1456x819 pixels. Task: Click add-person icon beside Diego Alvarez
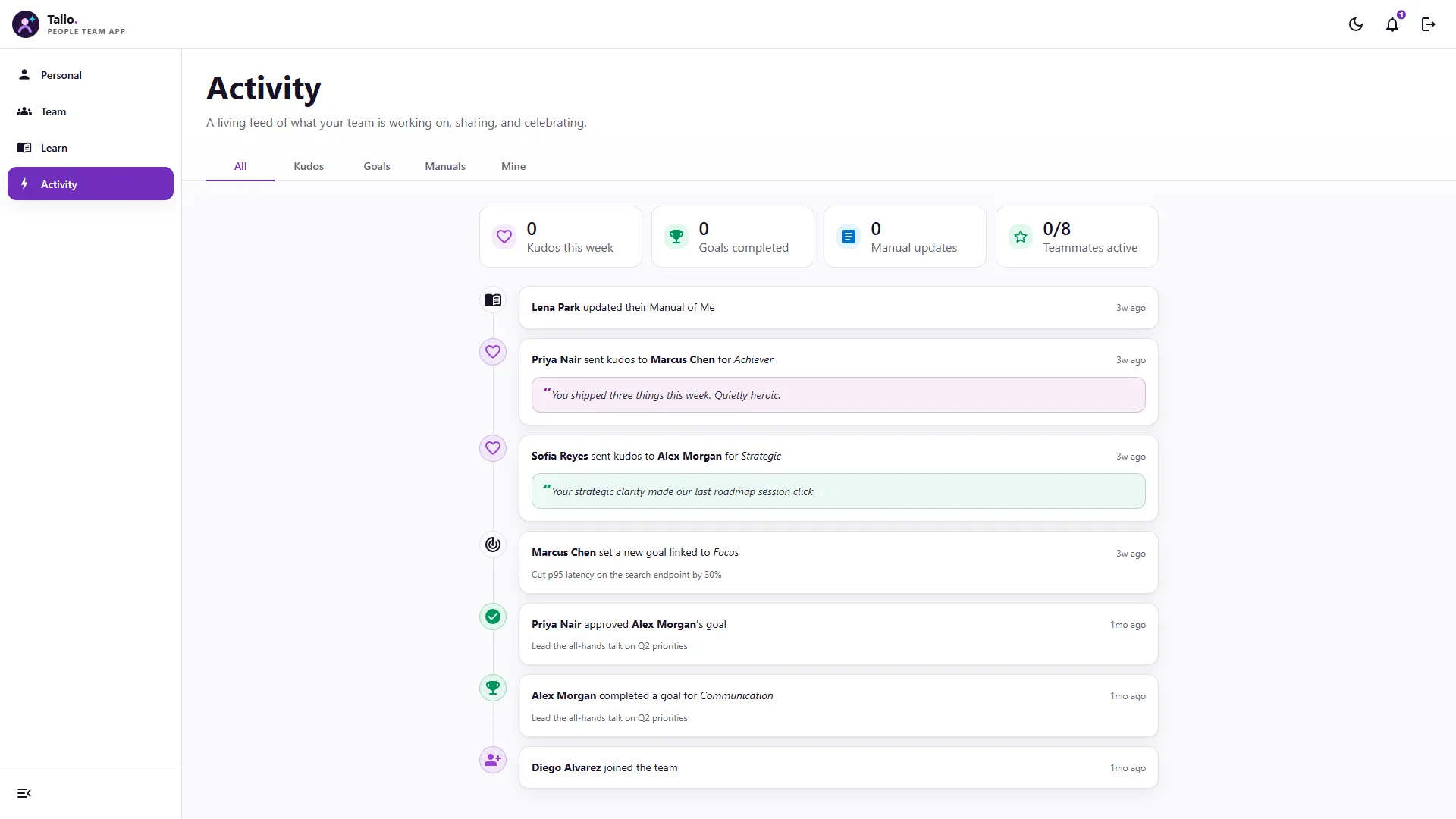pos(493,760)
